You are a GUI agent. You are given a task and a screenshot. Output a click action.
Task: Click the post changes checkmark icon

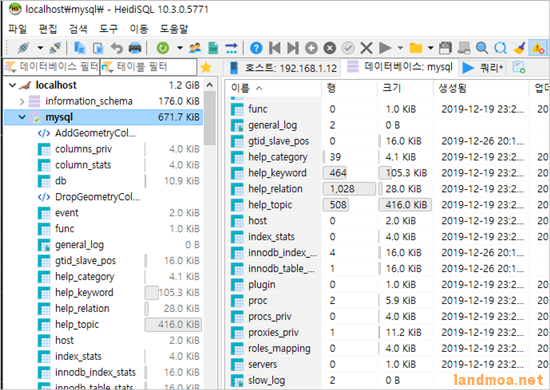pos(348,48)
